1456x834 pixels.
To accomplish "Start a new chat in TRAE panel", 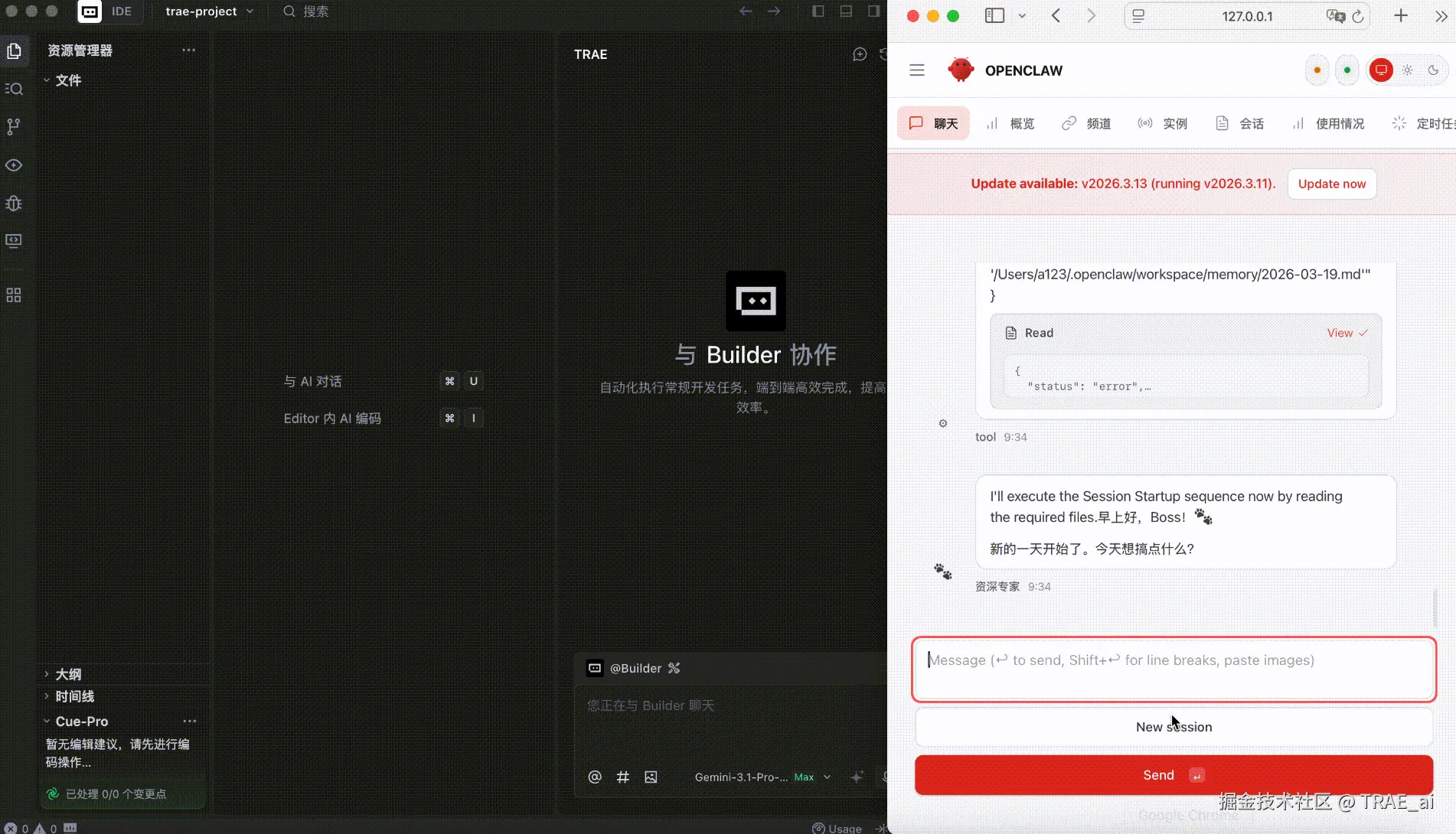I will click(x=860, y=54).
